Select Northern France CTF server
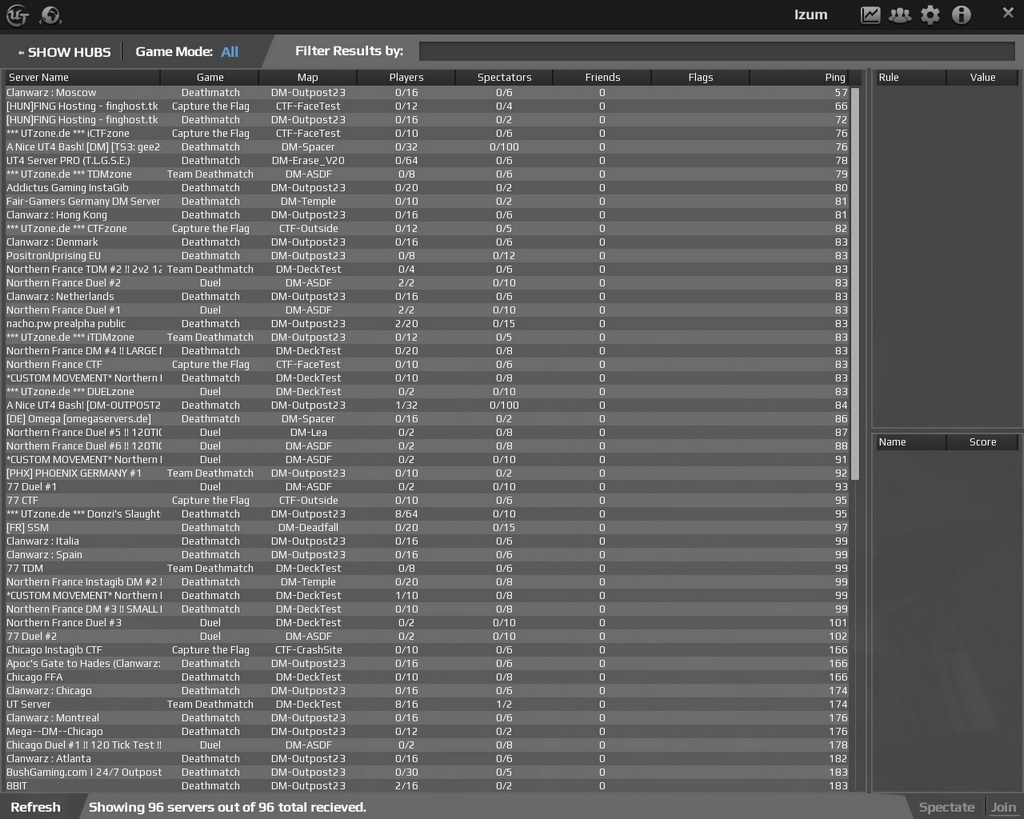The width and height of the screenshot is (1024, 819). [427, 364]
